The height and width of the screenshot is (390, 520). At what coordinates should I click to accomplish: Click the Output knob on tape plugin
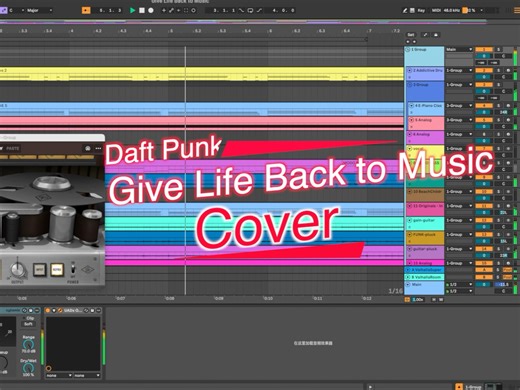point(17,269)
